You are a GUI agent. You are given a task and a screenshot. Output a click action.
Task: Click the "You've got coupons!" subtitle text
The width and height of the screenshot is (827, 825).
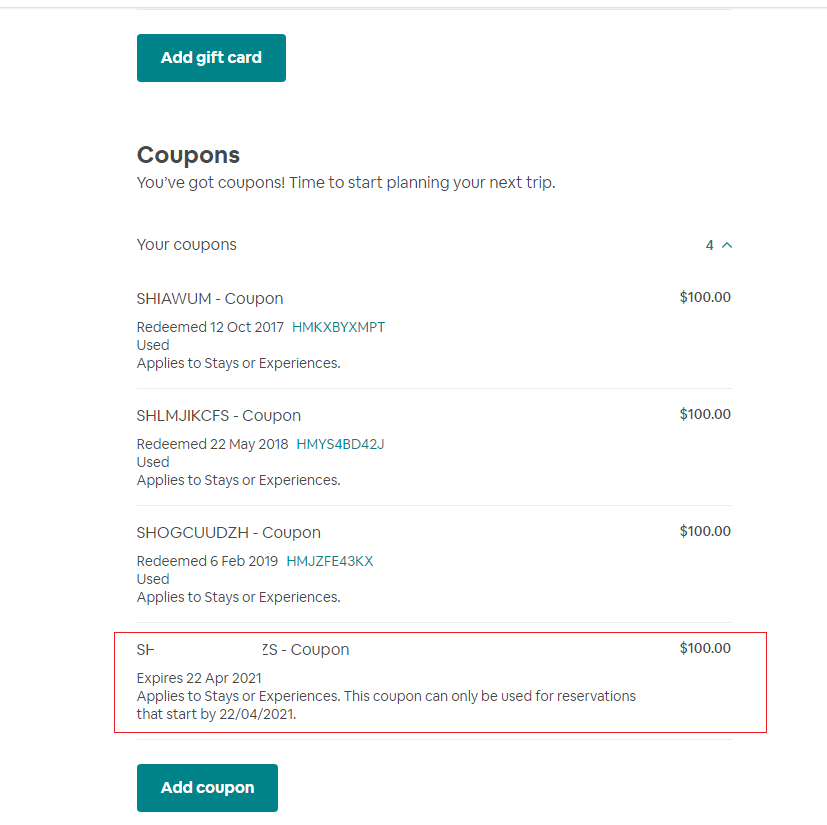click(x=345, y=183)
